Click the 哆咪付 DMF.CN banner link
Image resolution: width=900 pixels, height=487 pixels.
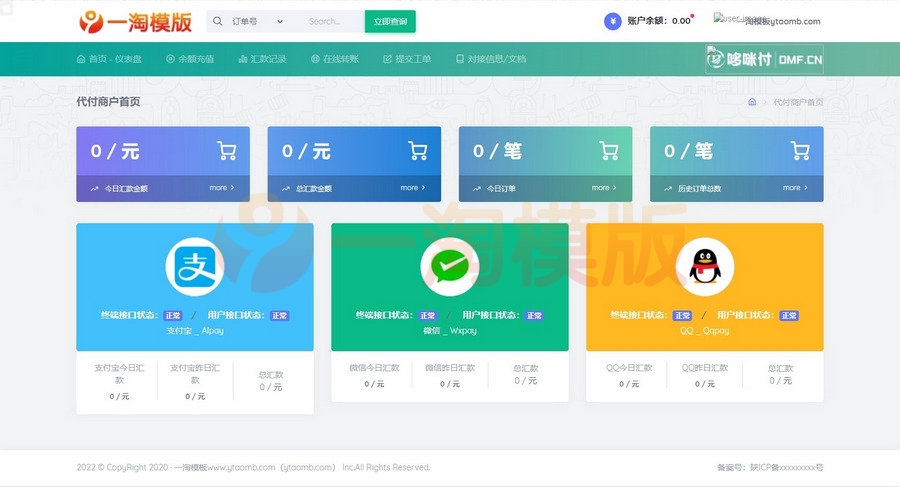(x=765, y=60)
